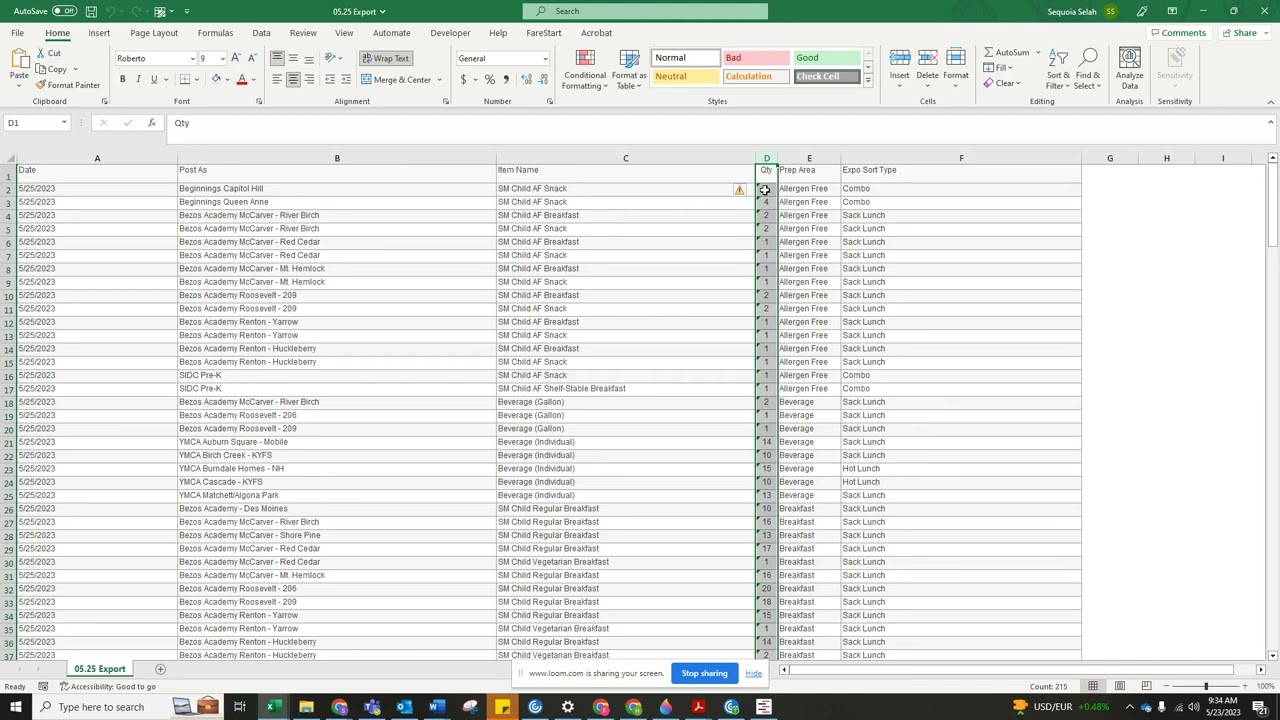Image resolution: width=1280 pixels, height=720 pixels.
Task: Add a new sheet with plus button
Action: pos(160,669)
